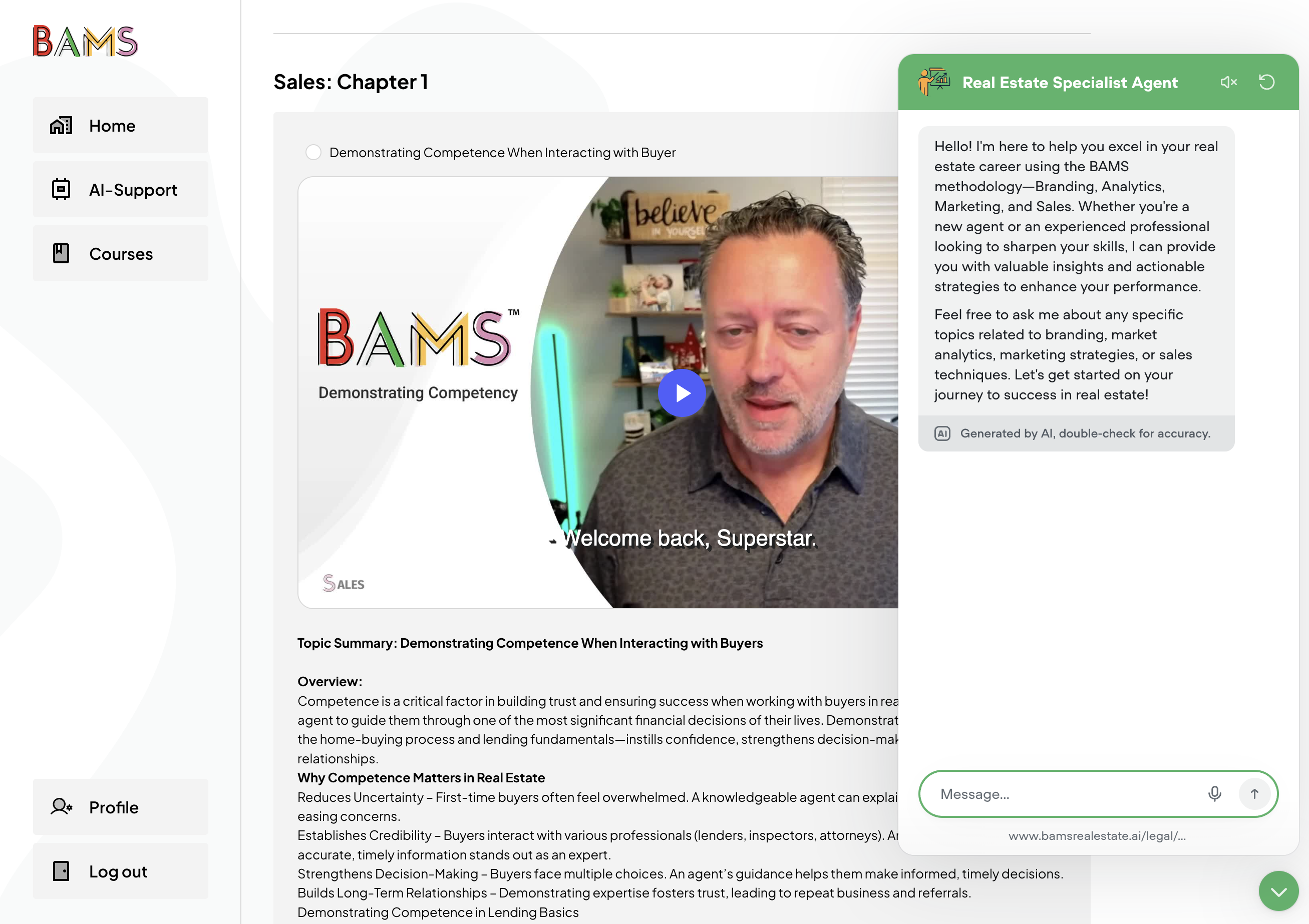
Task: Click the AI badge icon in chat disclaimer
Action: [x=942, y=434]
